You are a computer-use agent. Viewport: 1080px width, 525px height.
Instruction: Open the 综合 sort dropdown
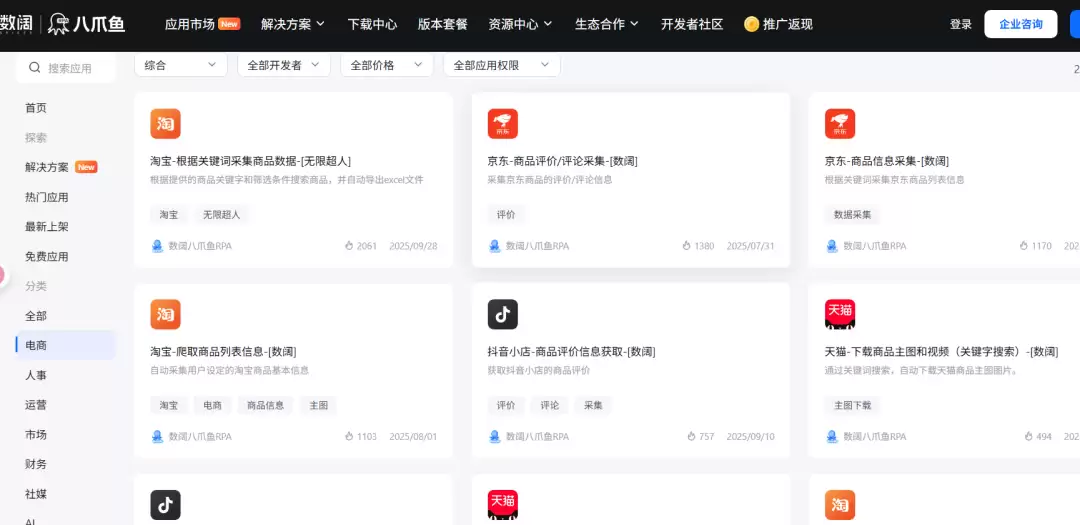click(181, 65)
